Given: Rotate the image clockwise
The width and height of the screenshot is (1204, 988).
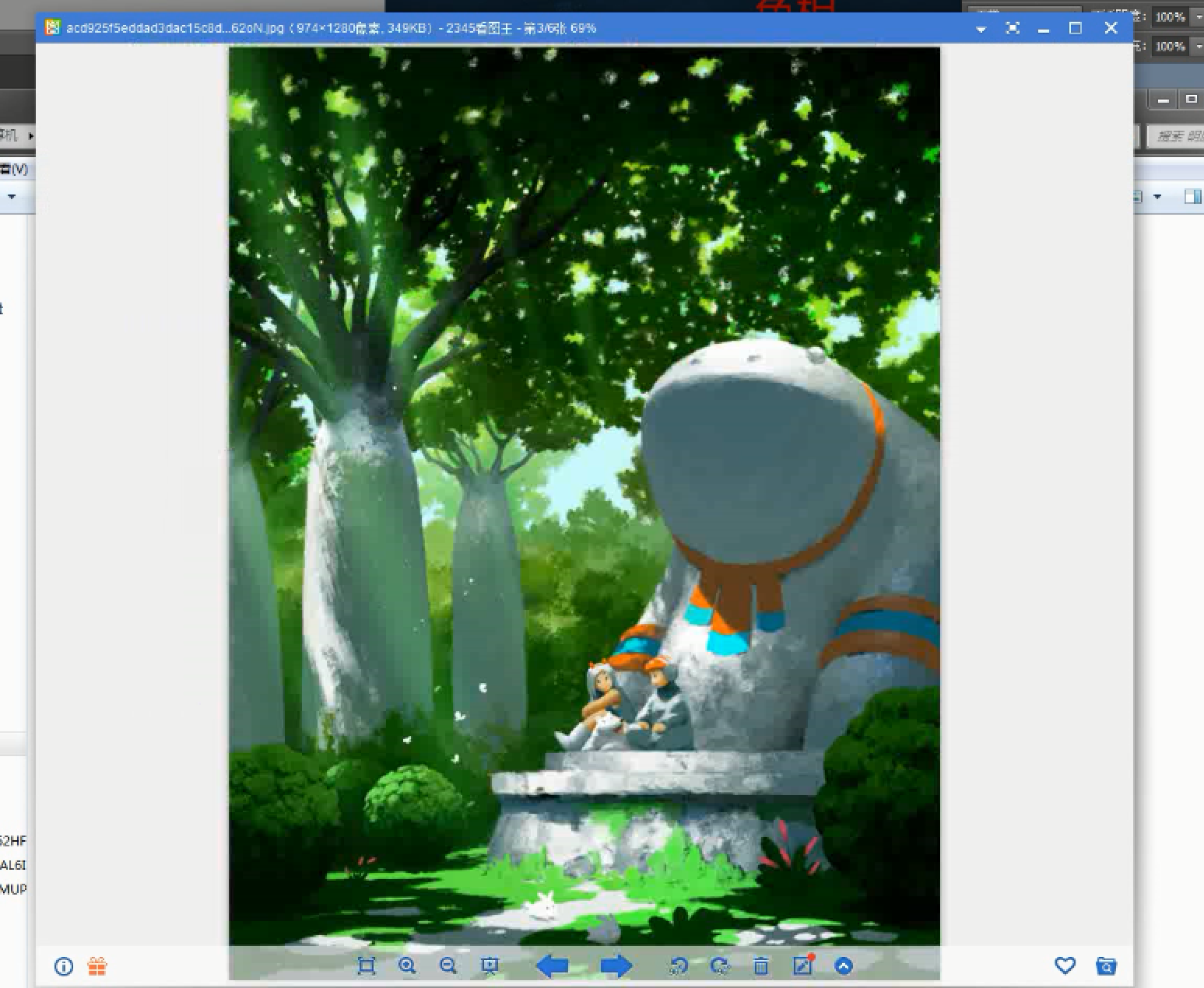Looking at the screenshot, I should (720, 966).
